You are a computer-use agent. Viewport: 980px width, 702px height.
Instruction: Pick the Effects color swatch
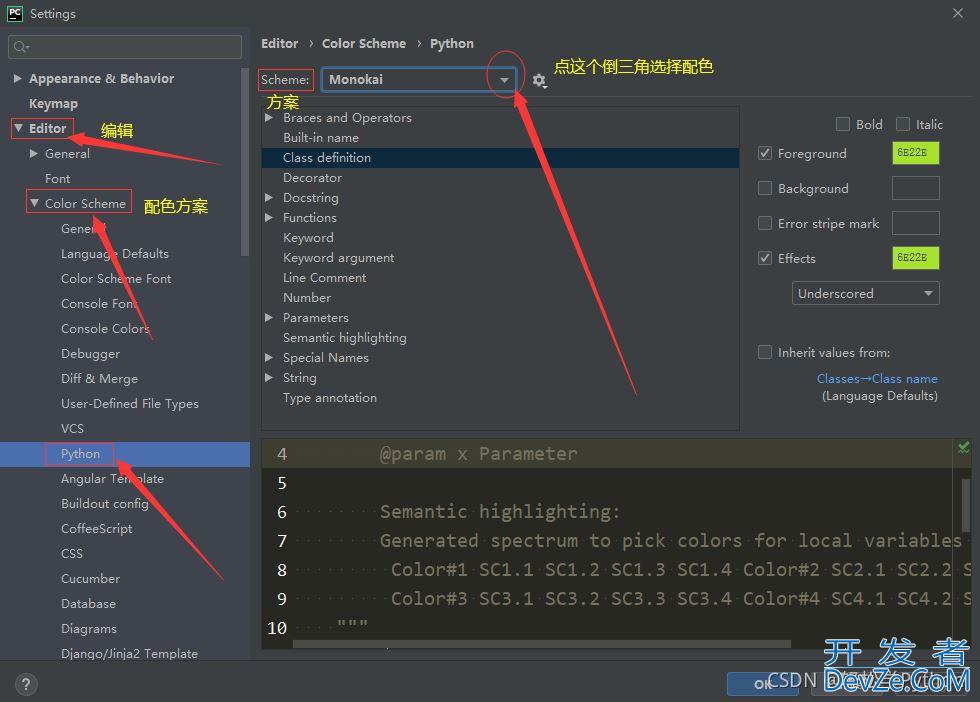(915, 258)
